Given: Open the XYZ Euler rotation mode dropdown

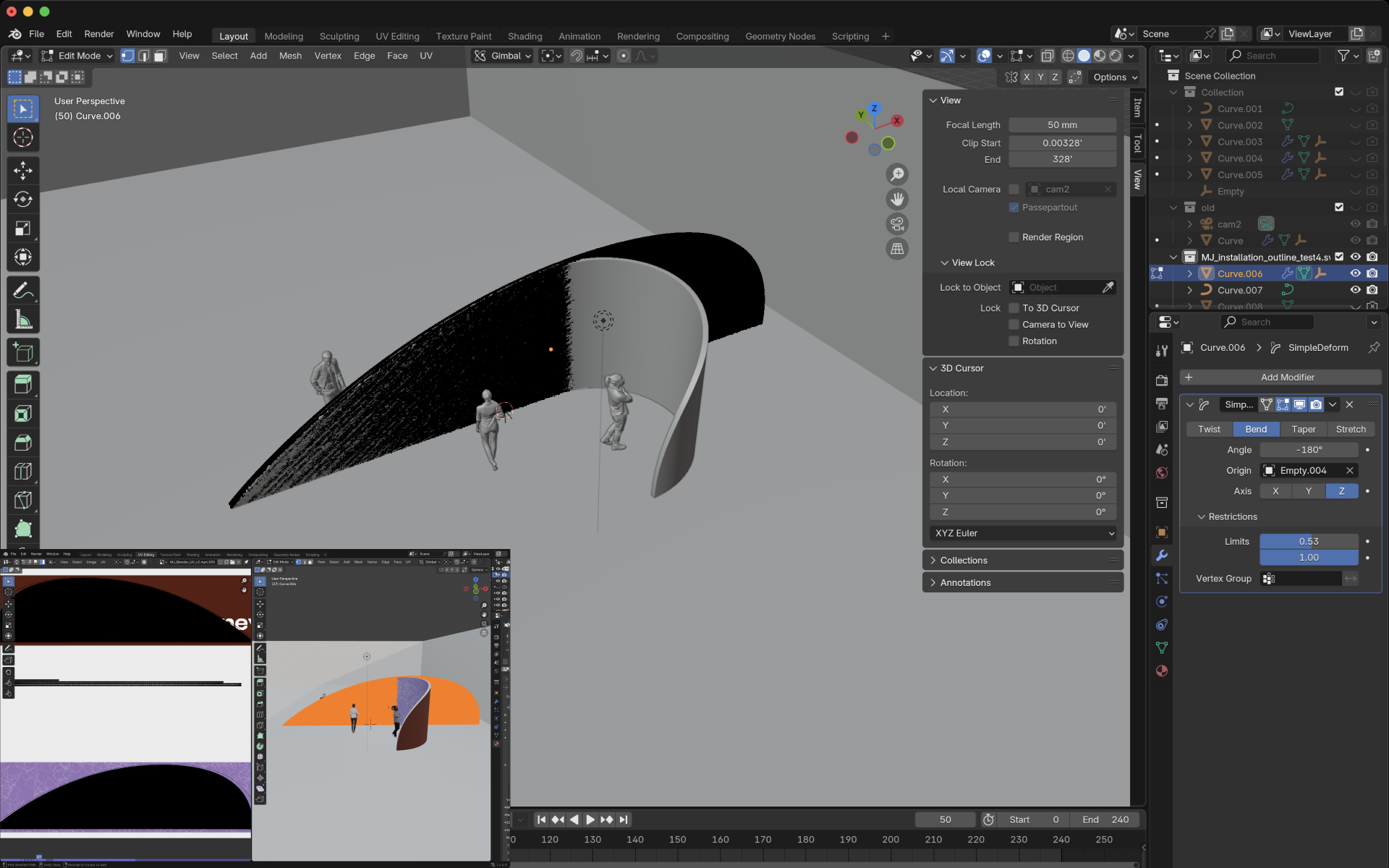Looking at the screenshot, I should [x=1023, y=533].
